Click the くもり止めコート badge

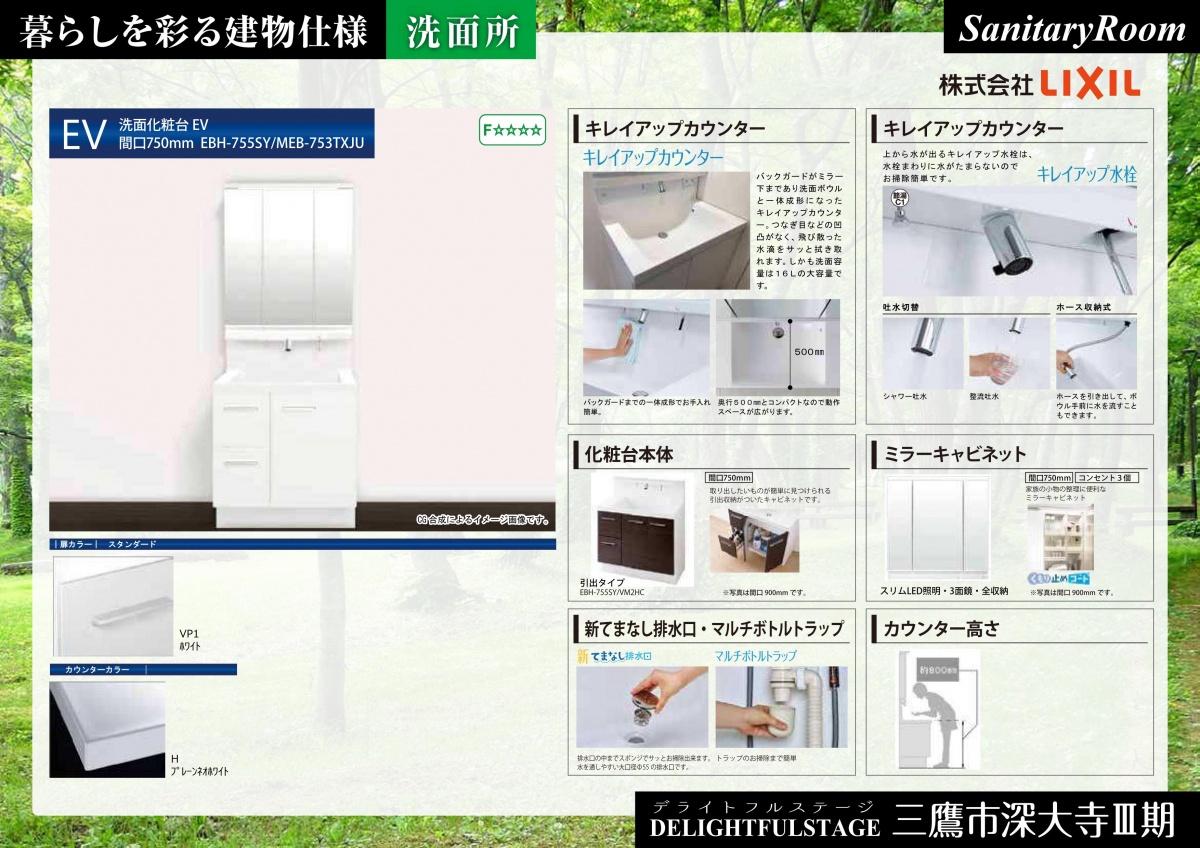point(1059,579)
